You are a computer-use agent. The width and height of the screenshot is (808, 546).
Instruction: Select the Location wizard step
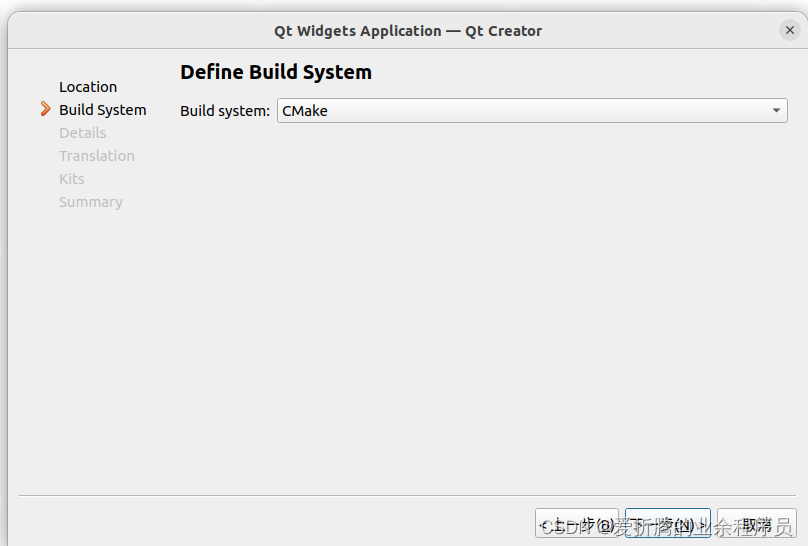pos(88,87)
